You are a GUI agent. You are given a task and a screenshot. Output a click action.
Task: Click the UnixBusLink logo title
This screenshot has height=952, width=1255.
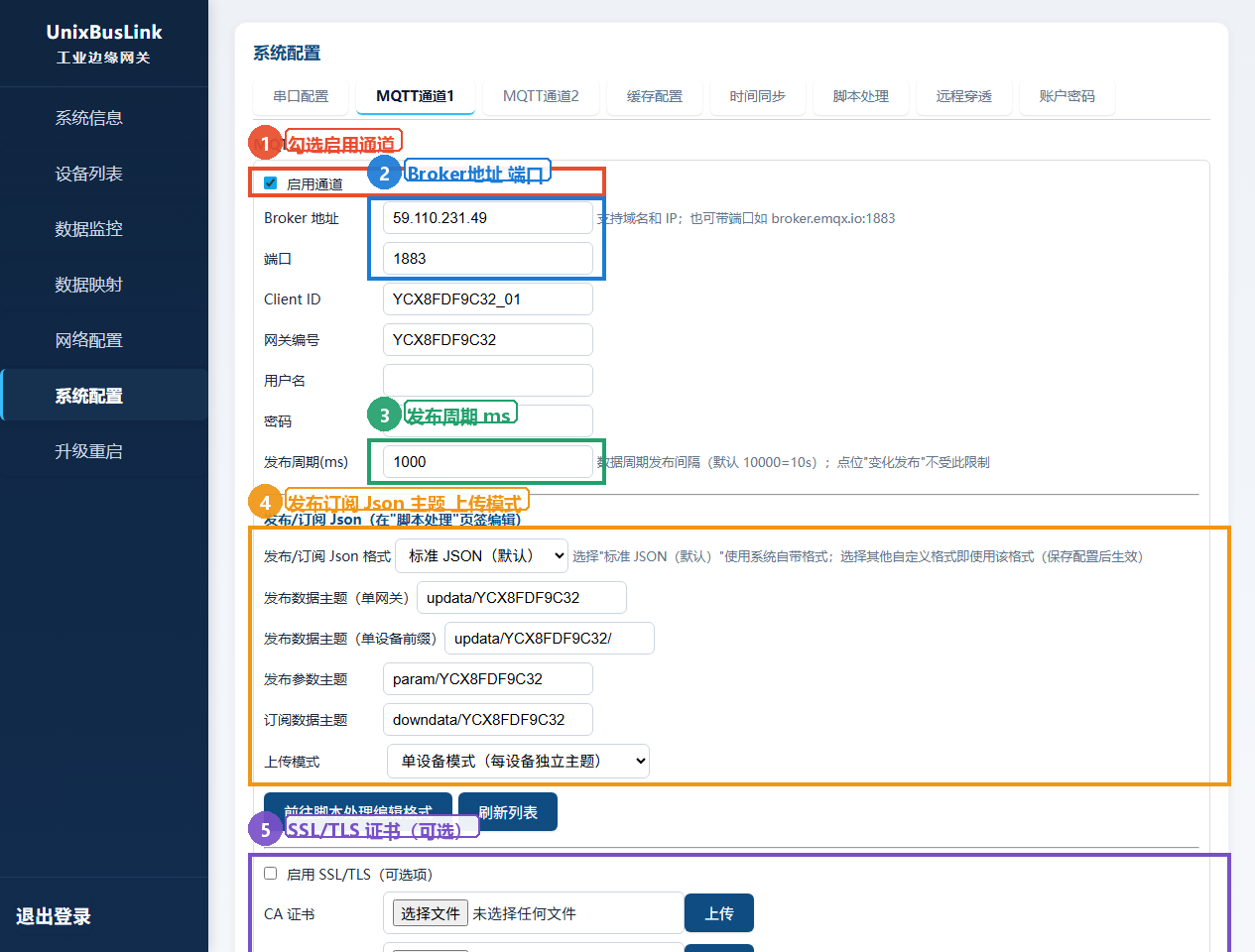[104, 33]
